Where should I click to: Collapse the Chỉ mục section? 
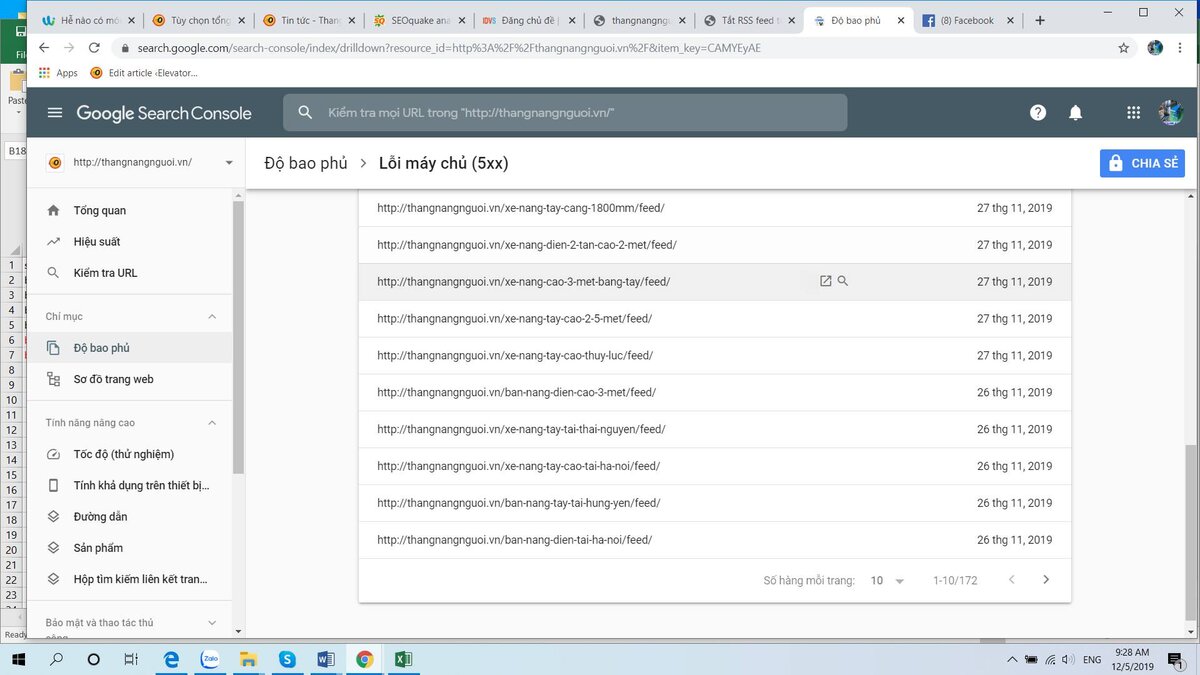point(212,316)
